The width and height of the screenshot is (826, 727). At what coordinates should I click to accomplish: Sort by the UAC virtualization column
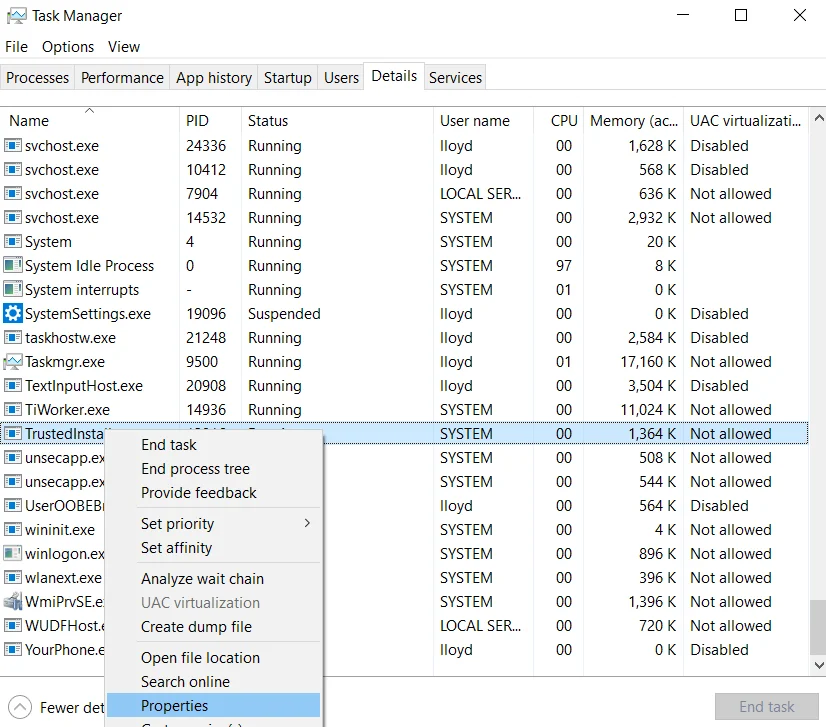(745, 121)
